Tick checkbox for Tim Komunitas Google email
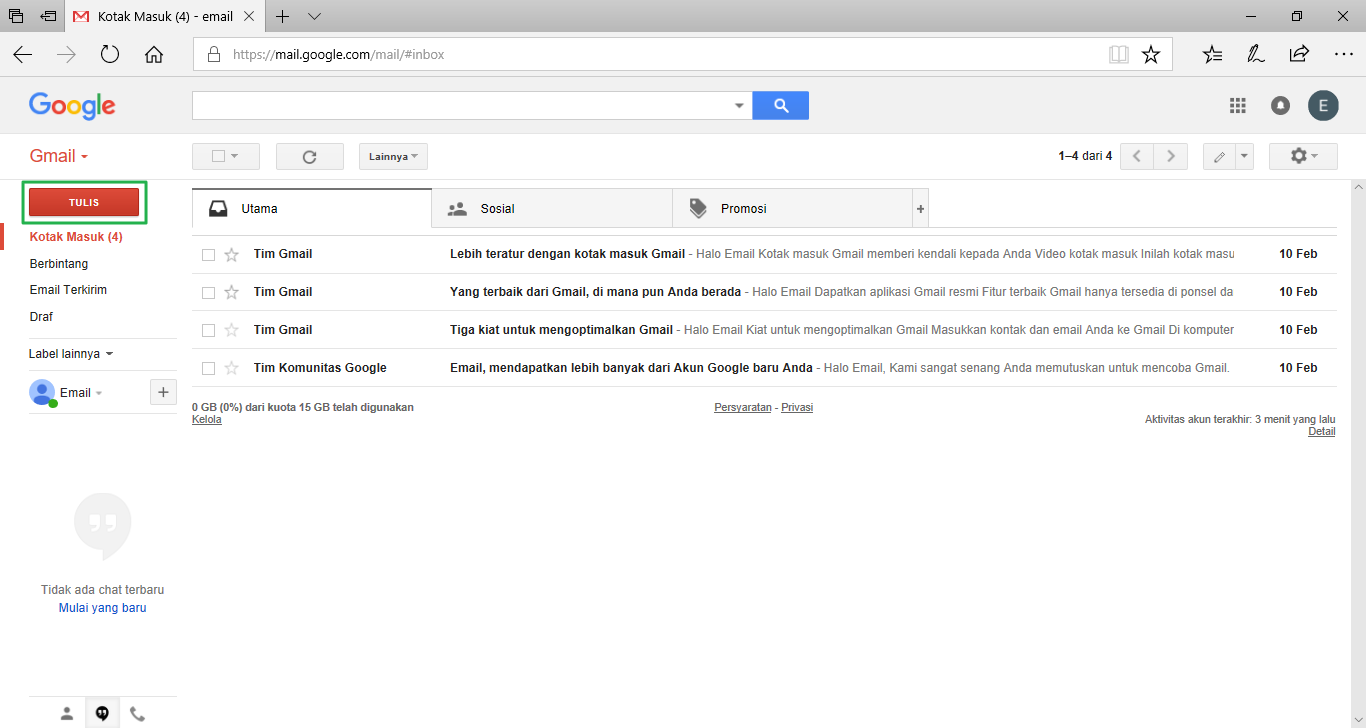 [209, 369]
